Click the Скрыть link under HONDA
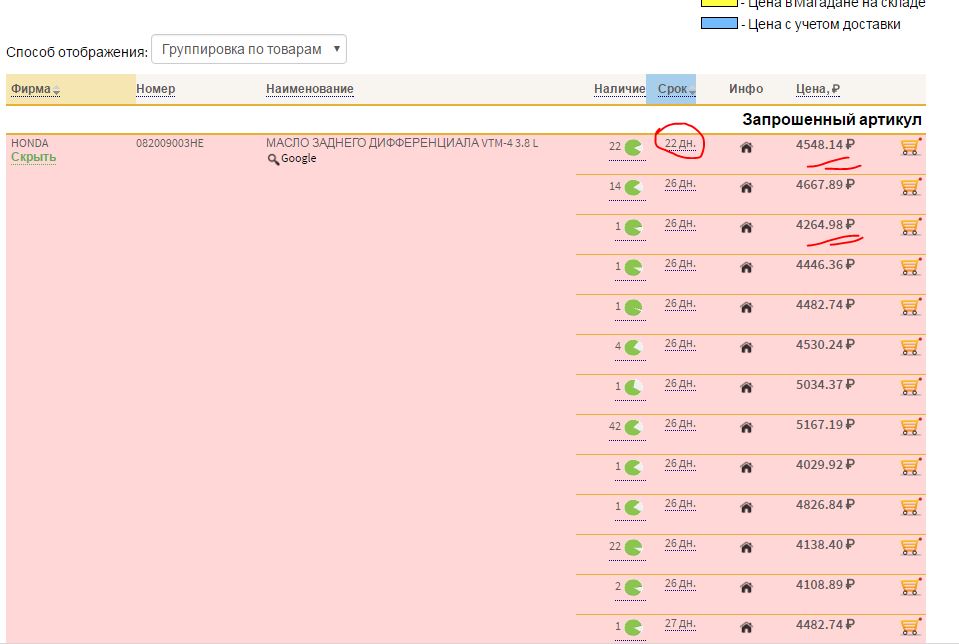Viewport: 959px width, 644px height. coord(33,158)
